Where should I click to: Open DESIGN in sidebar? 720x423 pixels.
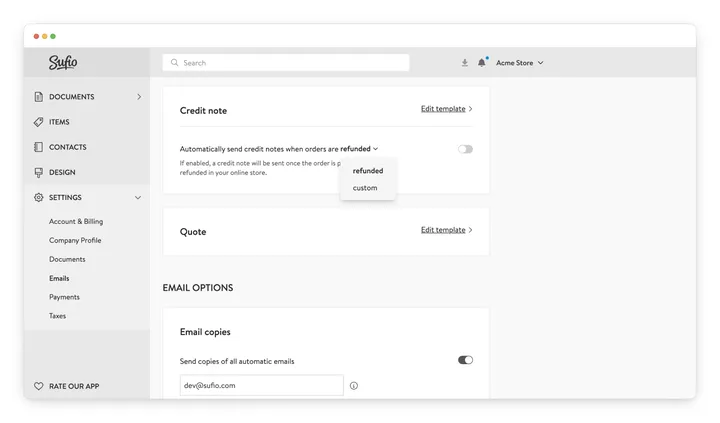[62, 172]
